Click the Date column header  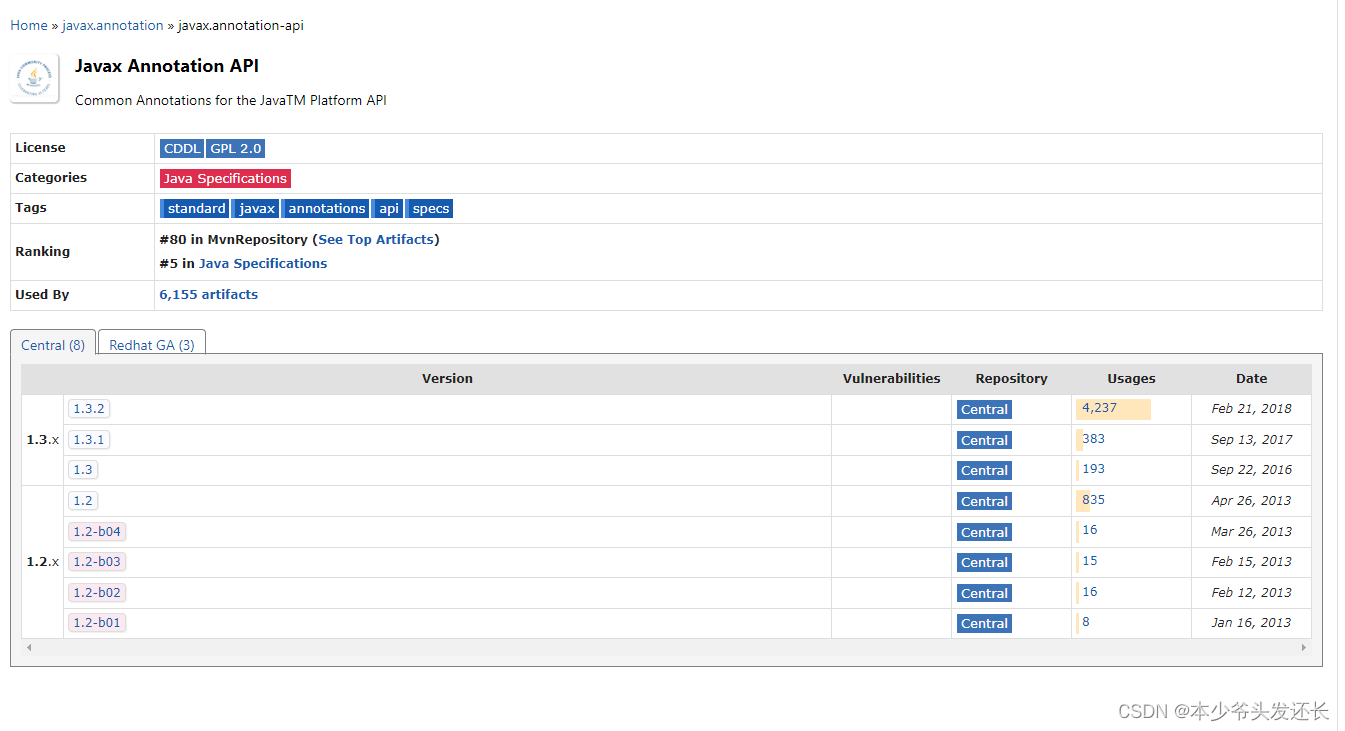(1251, 378)
